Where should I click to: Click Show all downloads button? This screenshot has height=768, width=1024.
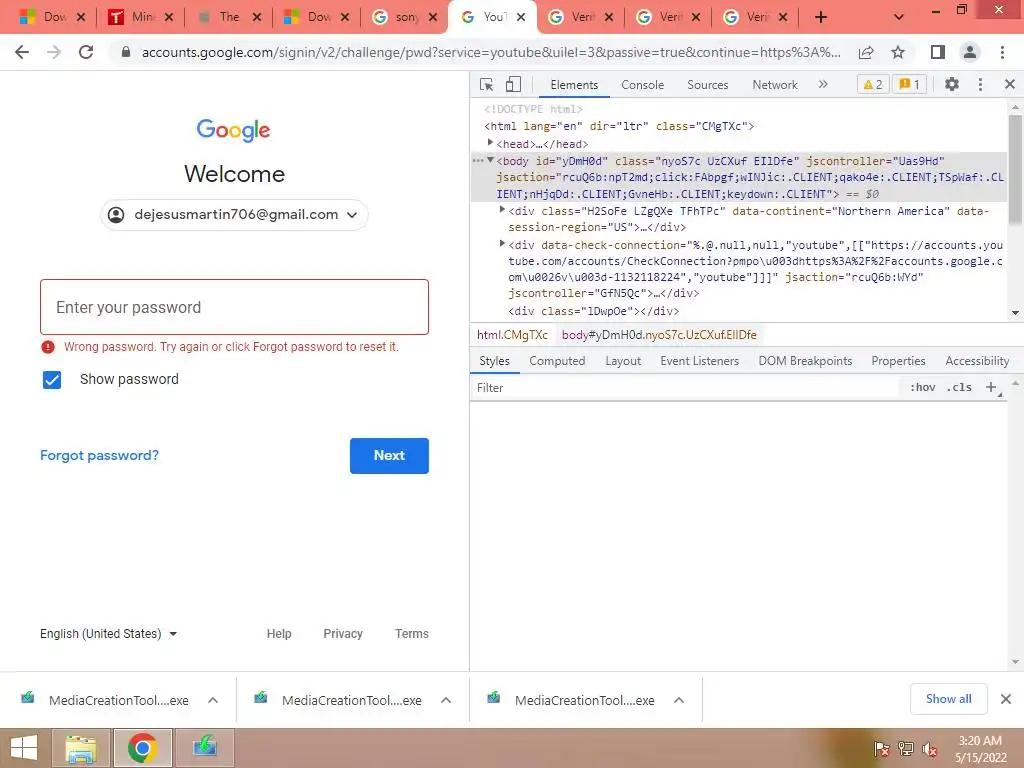948,699
